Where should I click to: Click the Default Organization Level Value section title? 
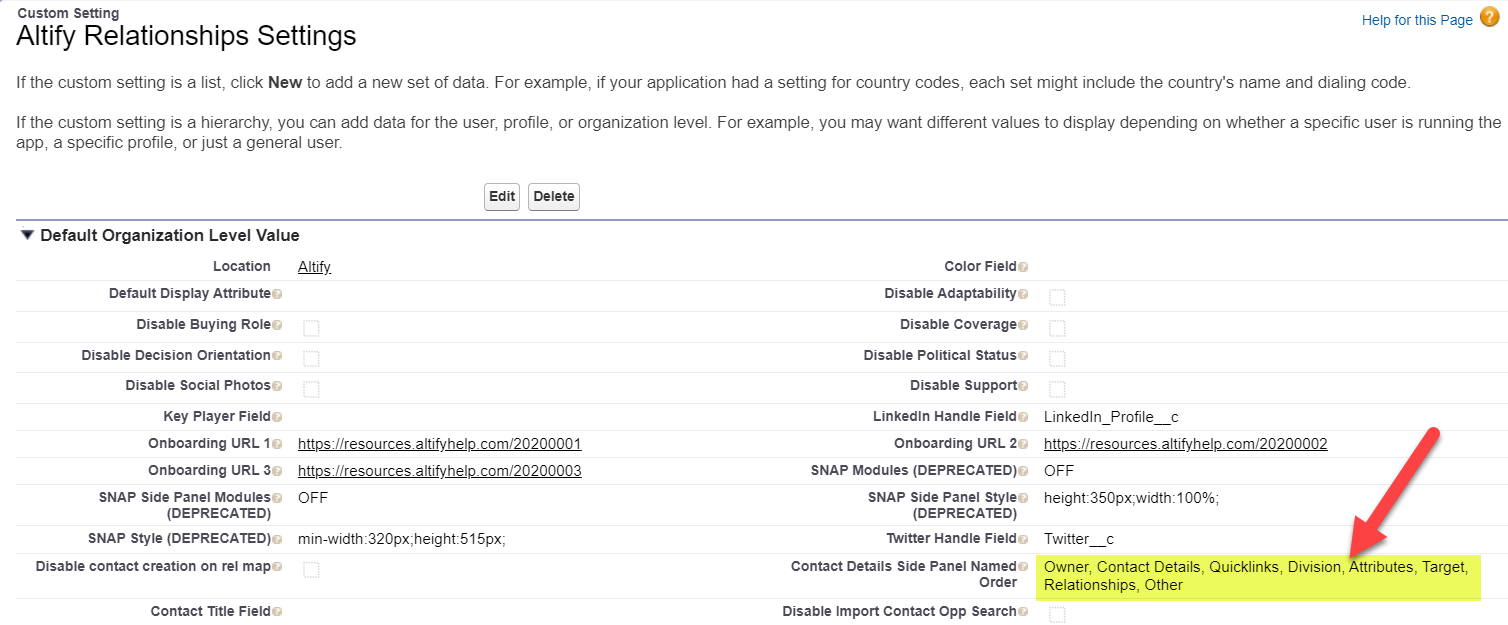tap(170, 236)
